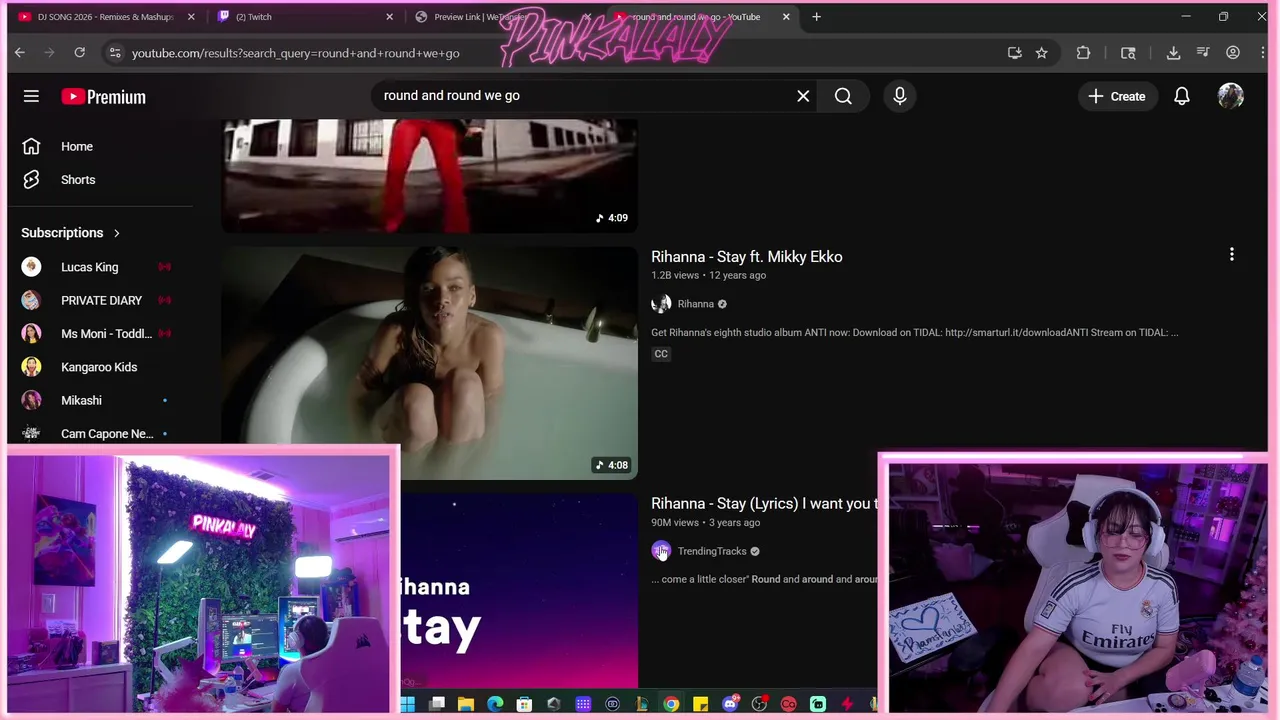Screen dimensions: 1280x720
Task: Close the Twitch tab
Action: 389,17
